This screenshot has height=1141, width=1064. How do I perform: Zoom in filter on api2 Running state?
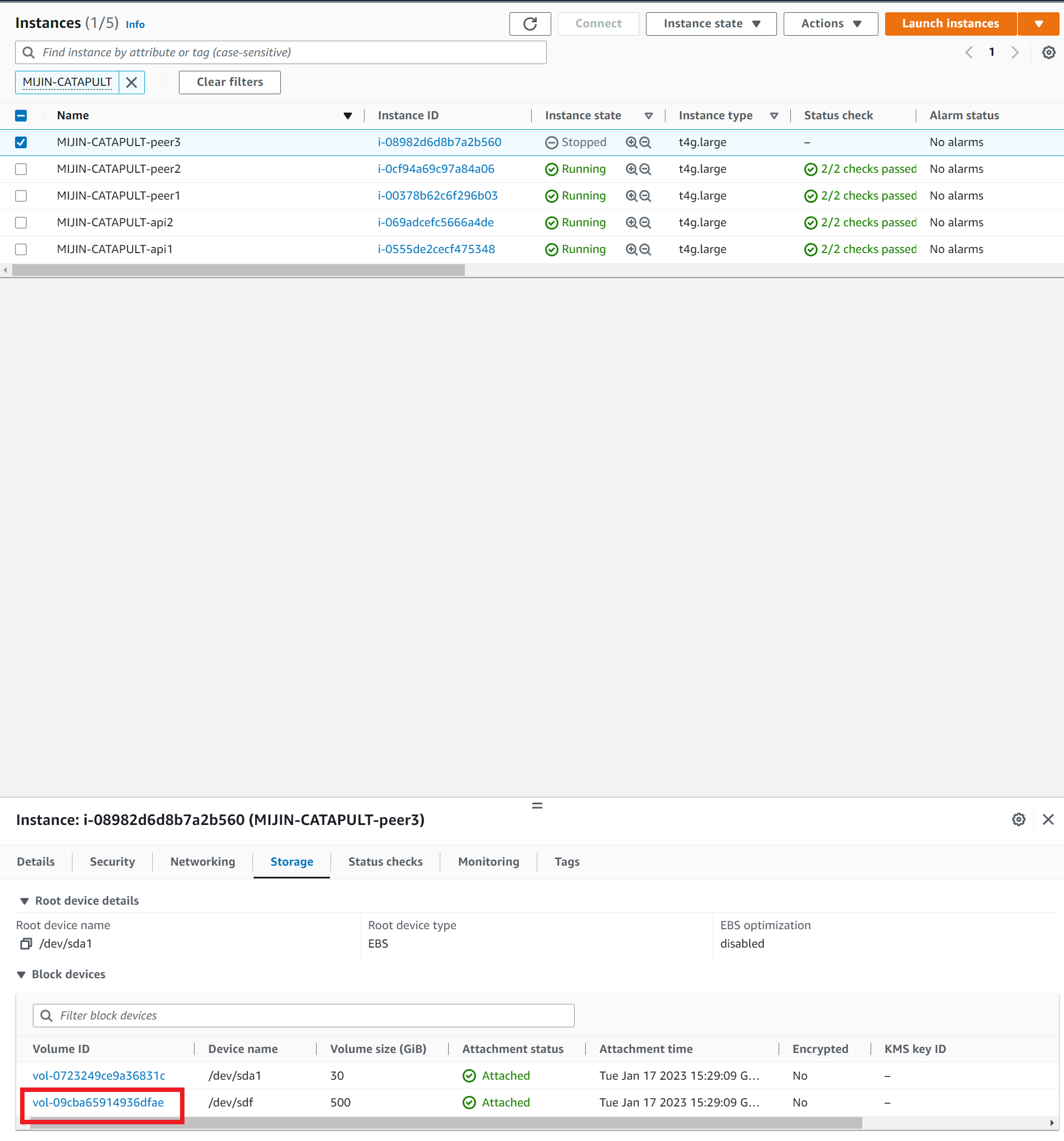(631, 223)
